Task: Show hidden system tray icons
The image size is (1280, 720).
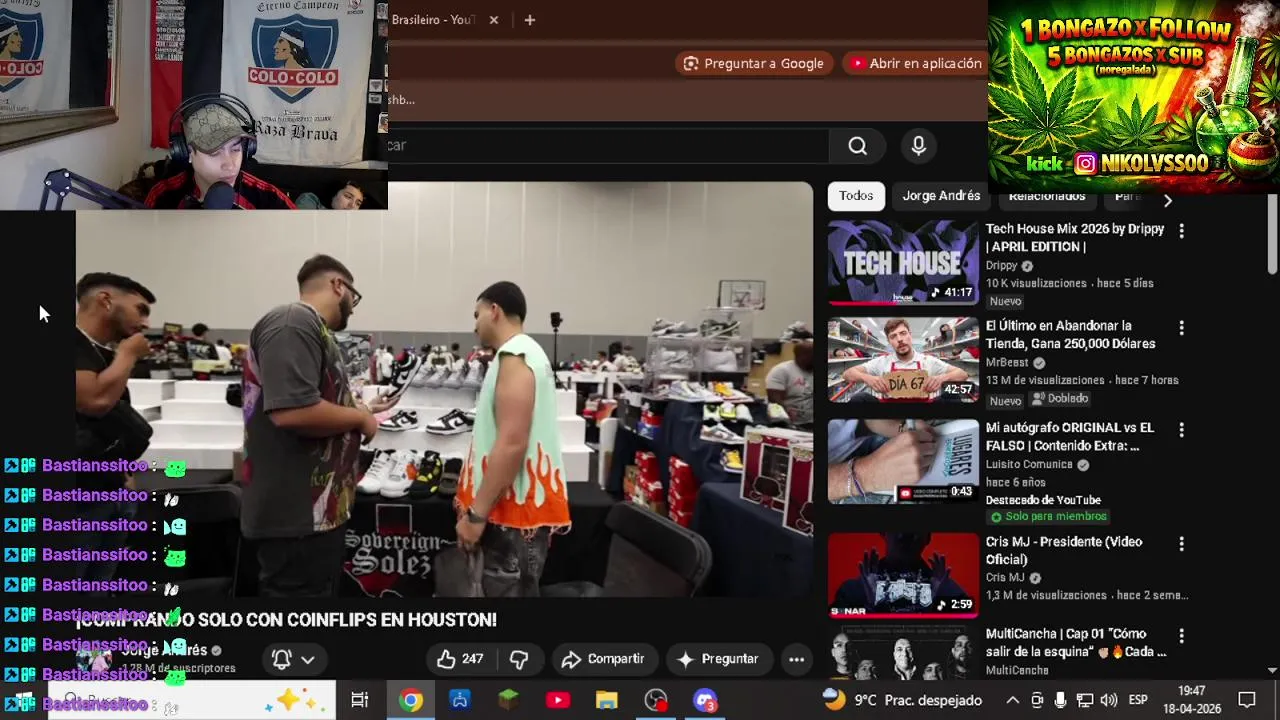Action: coord(1013,700)
